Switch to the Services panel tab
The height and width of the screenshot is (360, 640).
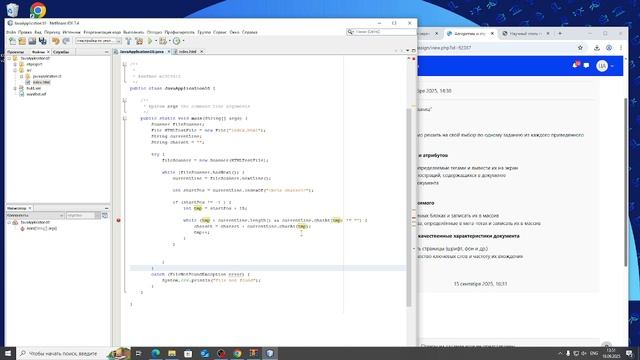tap(61, 52)
